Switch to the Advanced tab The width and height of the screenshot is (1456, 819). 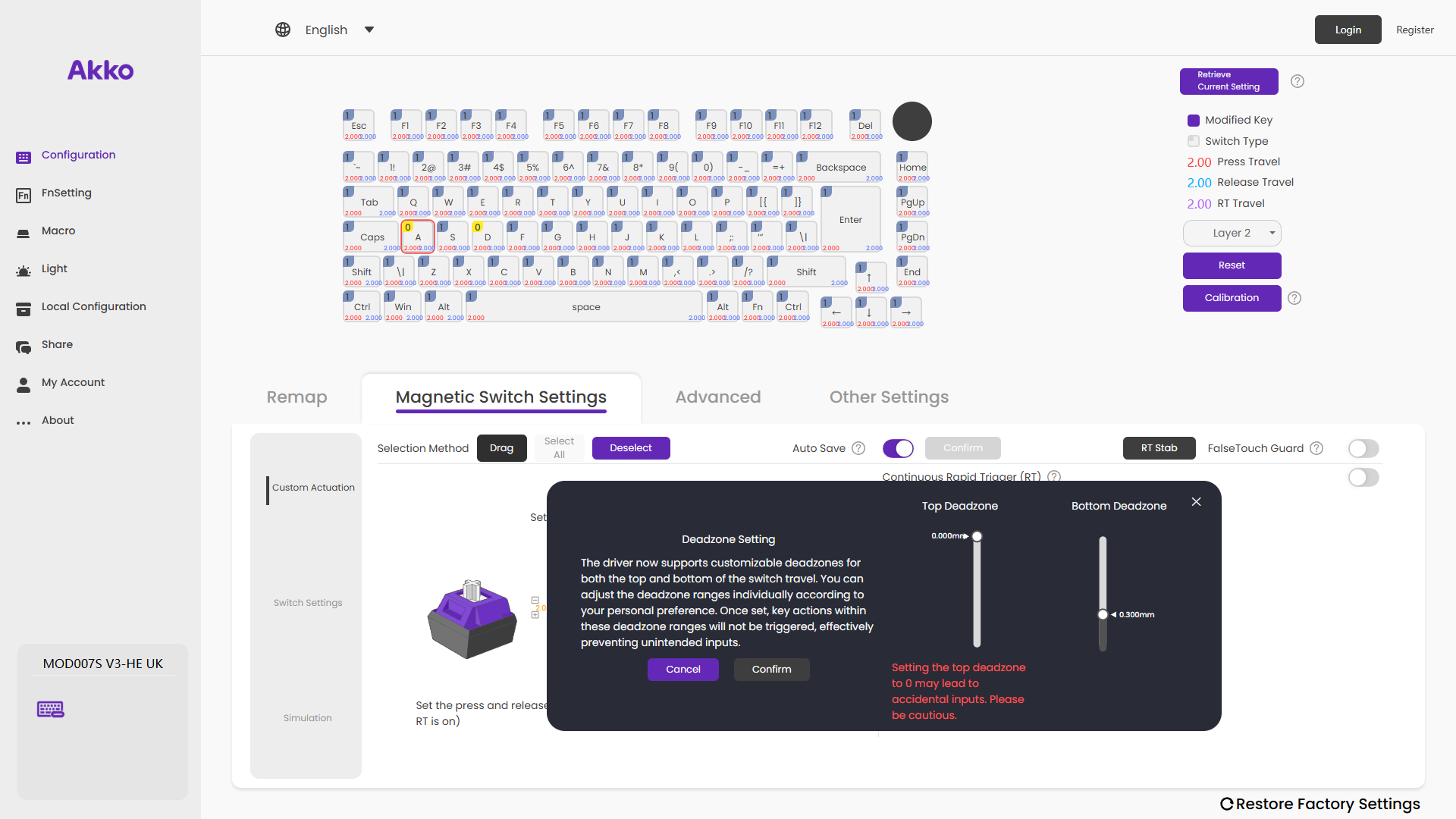717,397
